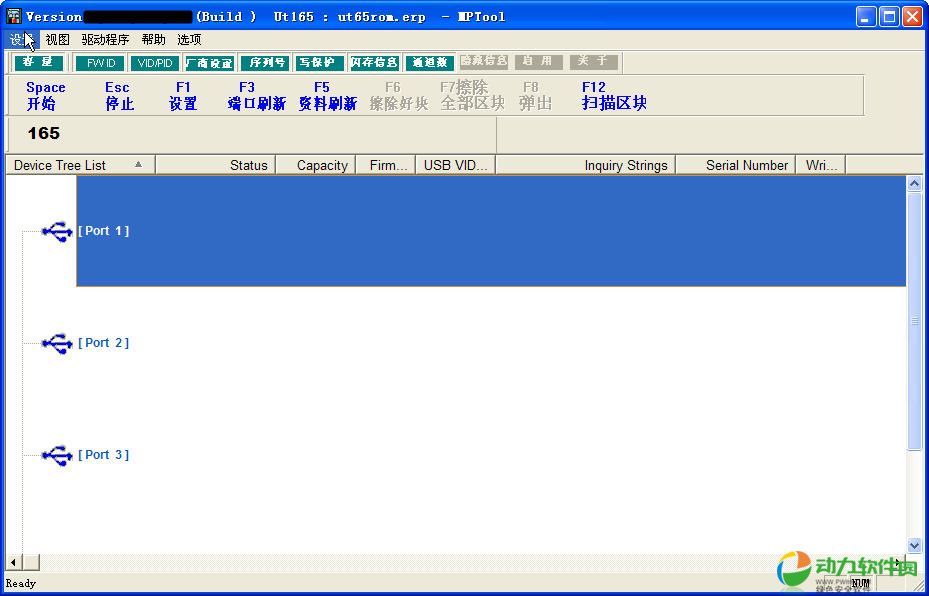929x596 pixels.
Task: Click the vertical scrollbar thumb
Action: 914,320
